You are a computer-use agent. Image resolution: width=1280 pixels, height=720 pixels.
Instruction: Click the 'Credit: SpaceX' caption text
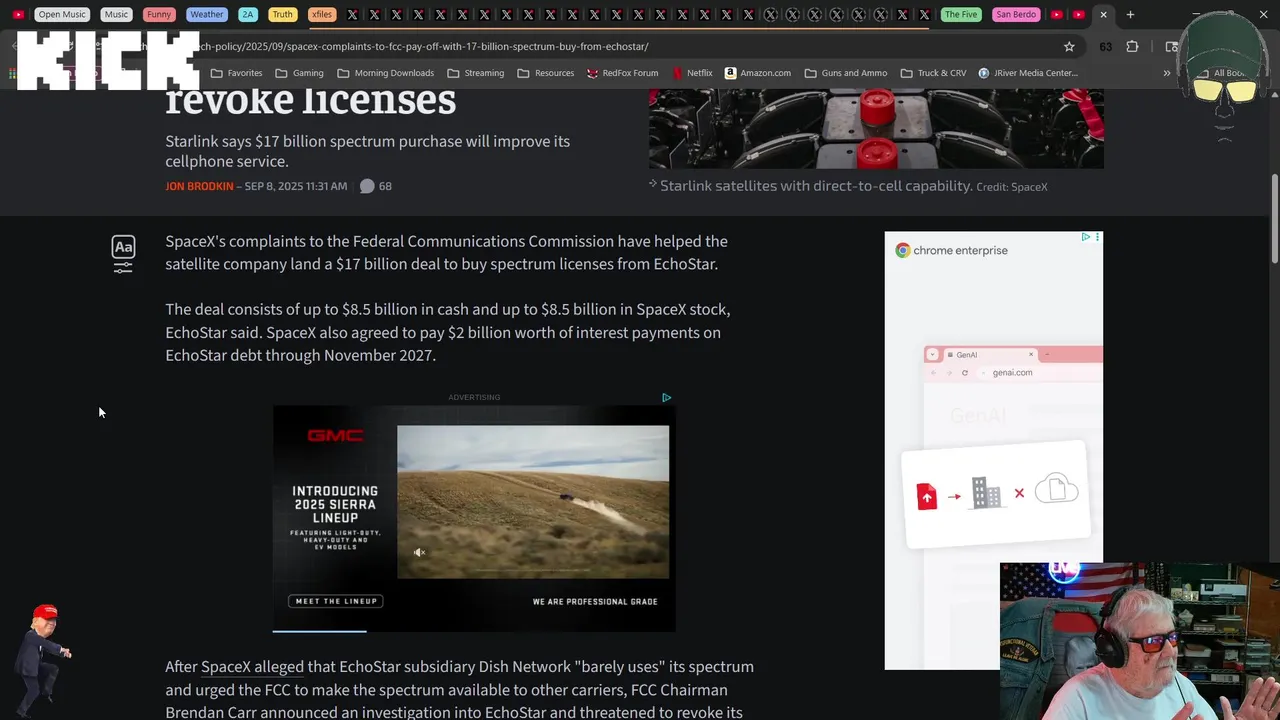coord(1012,187)
